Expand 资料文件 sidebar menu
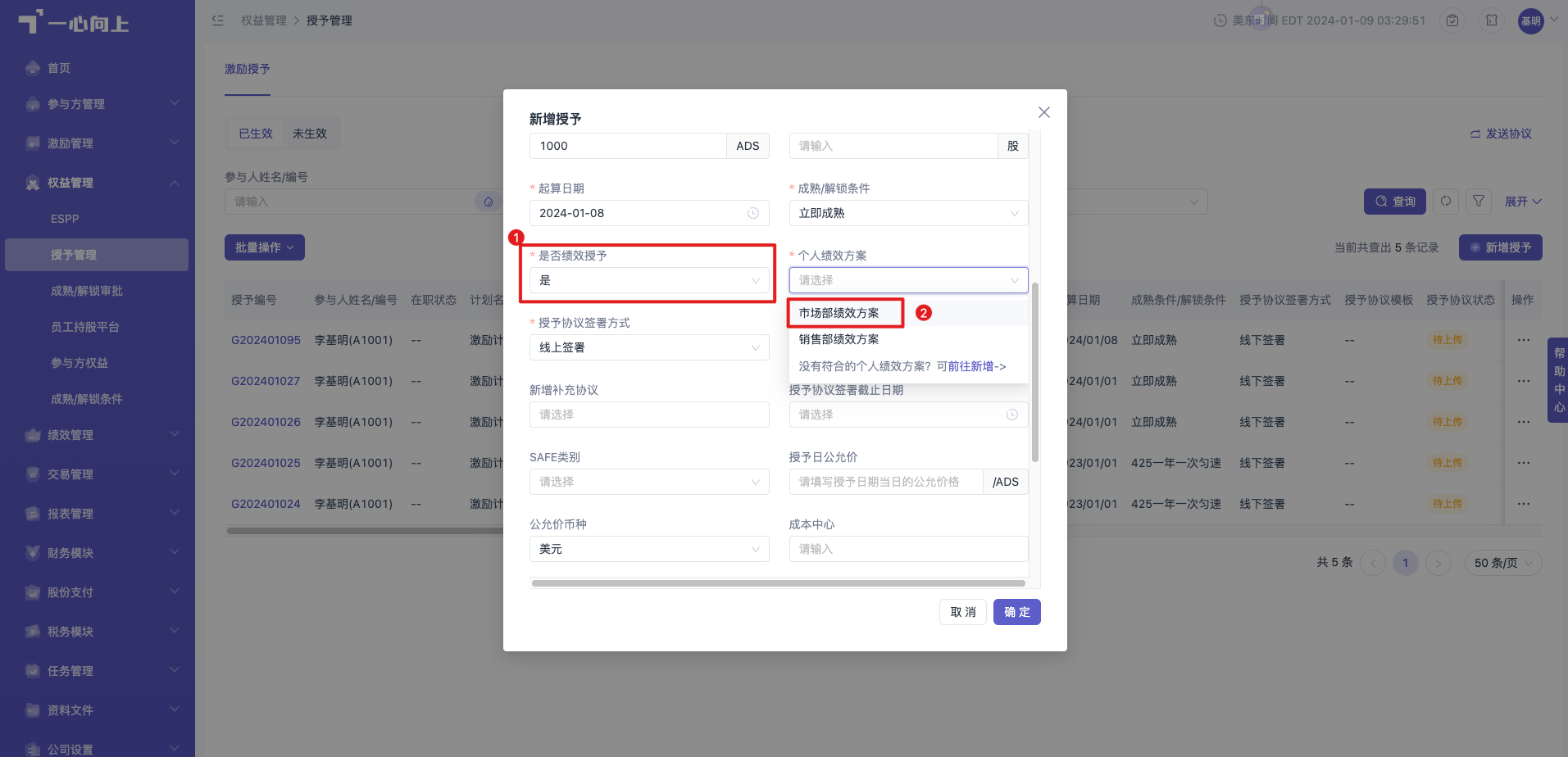 98,710
